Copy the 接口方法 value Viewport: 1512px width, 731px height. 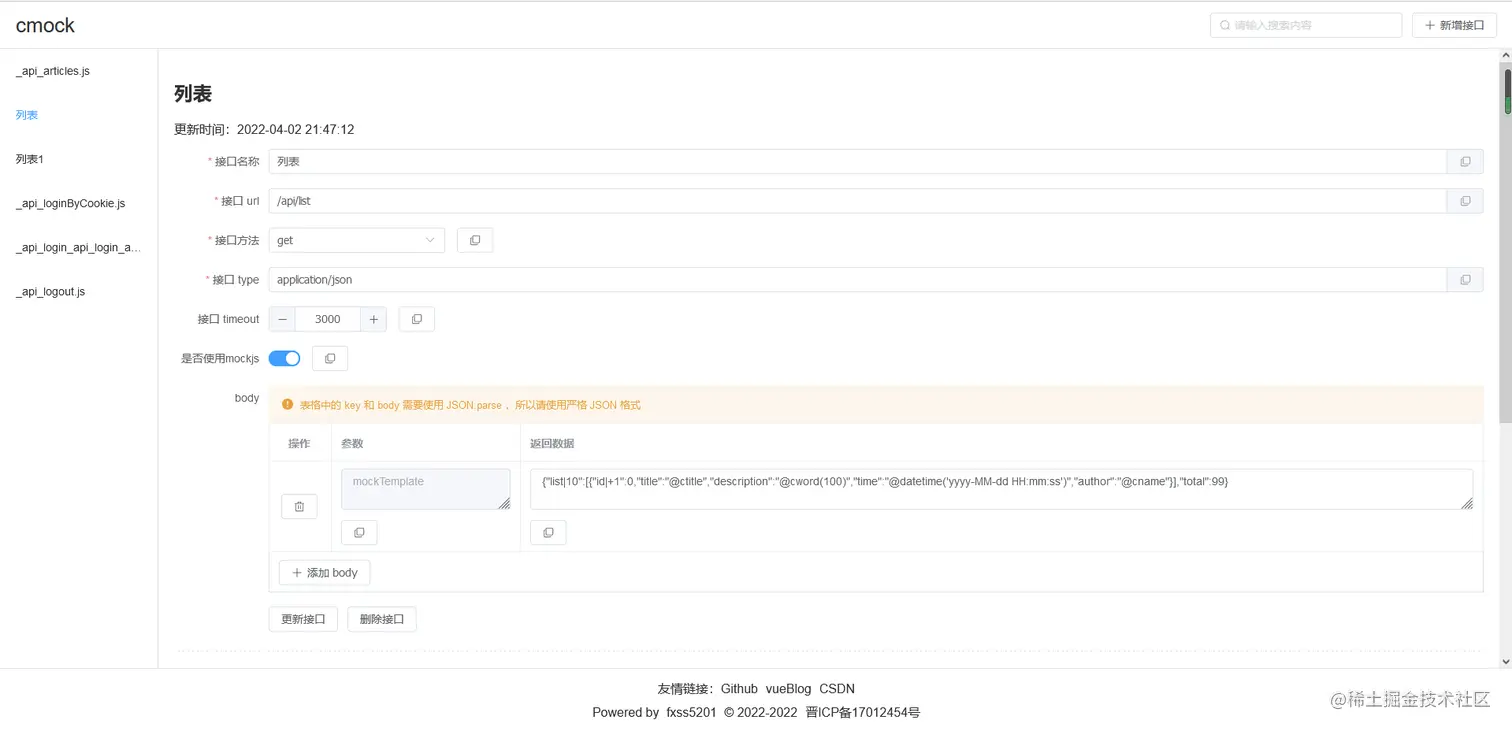(475, 240)
